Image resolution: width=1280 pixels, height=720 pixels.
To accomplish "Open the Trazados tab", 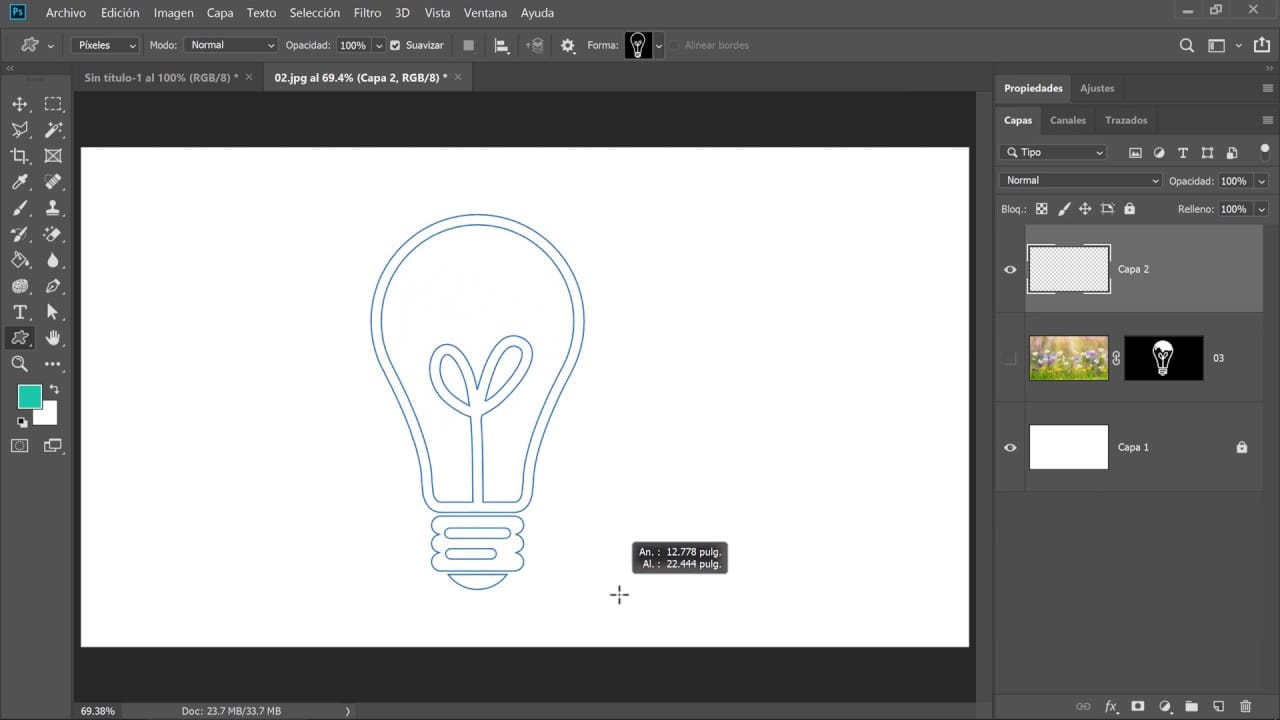I will tap(1126, 120).
